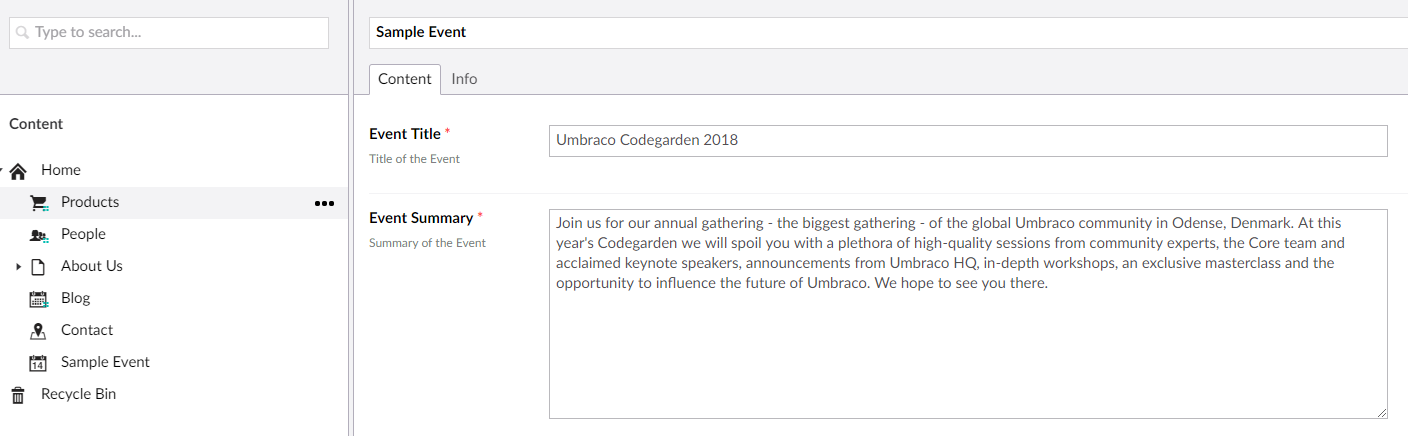1408x436 pixels.
Task: Select People in the content tree
Action: pos(83,234)
